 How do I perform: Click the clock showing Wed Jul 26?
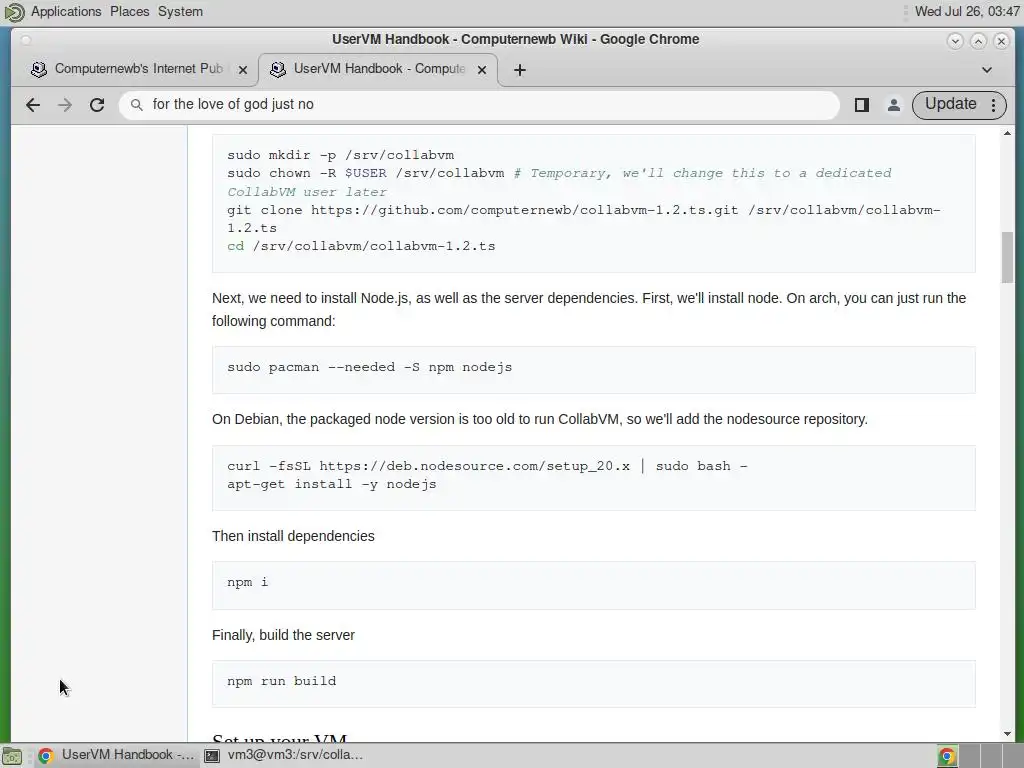[967, 11]
